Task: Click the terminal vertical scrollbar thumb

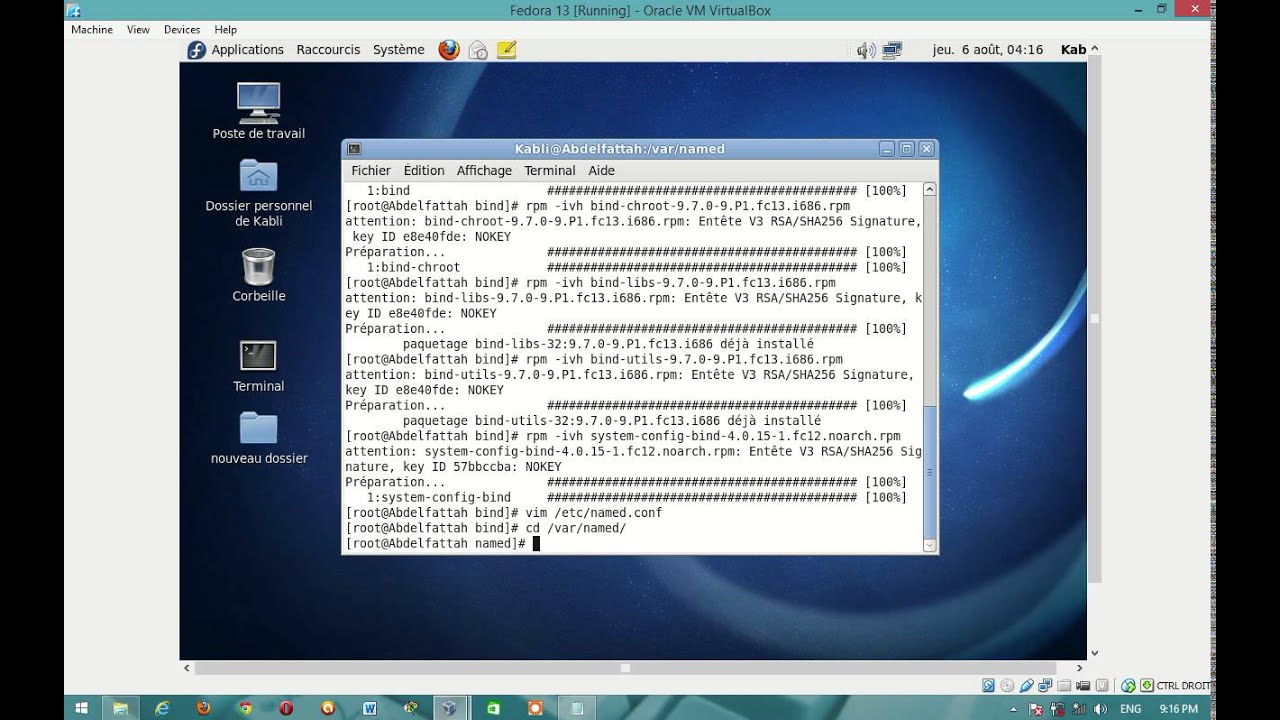Action: click(x=930, y=471)
